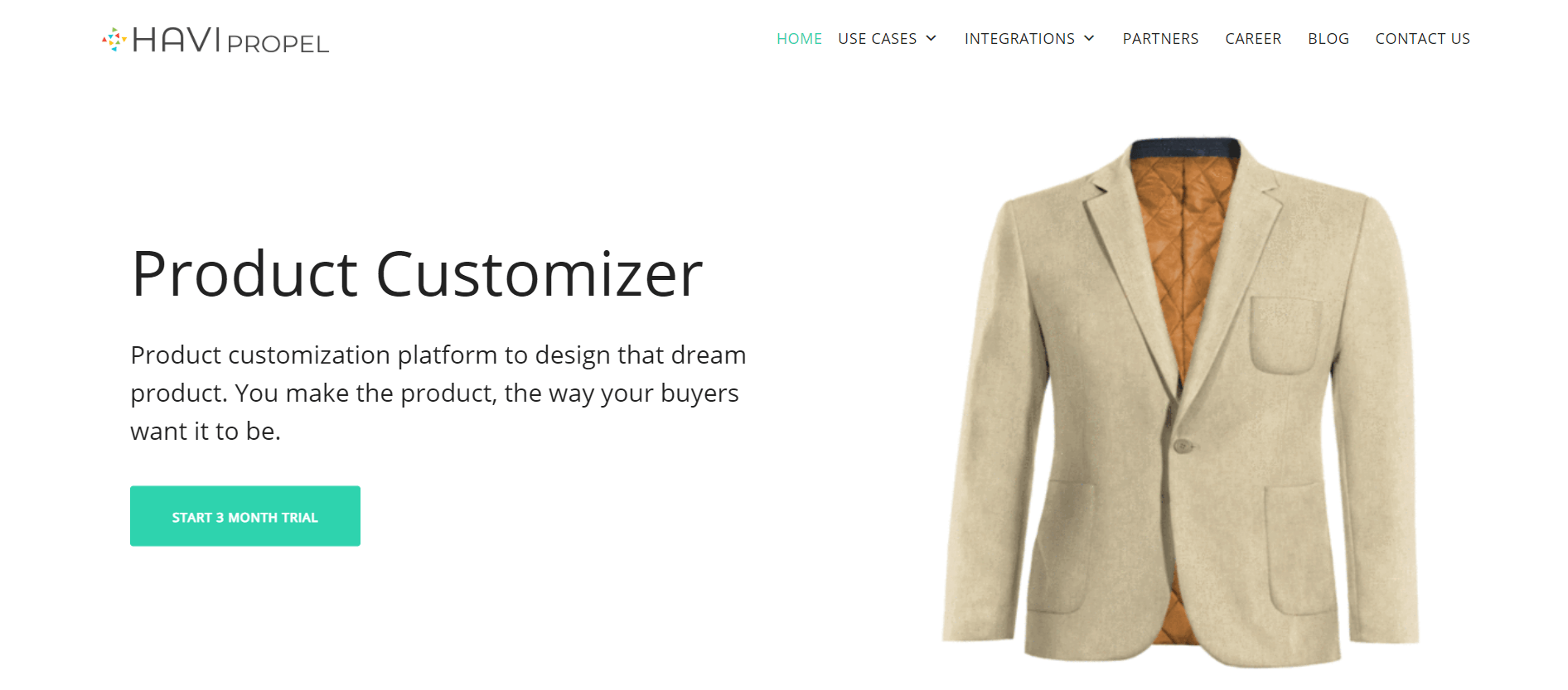Go to the PARTNERS page
This screenshot has height=690, width=1568.
tap(1160, 39)
